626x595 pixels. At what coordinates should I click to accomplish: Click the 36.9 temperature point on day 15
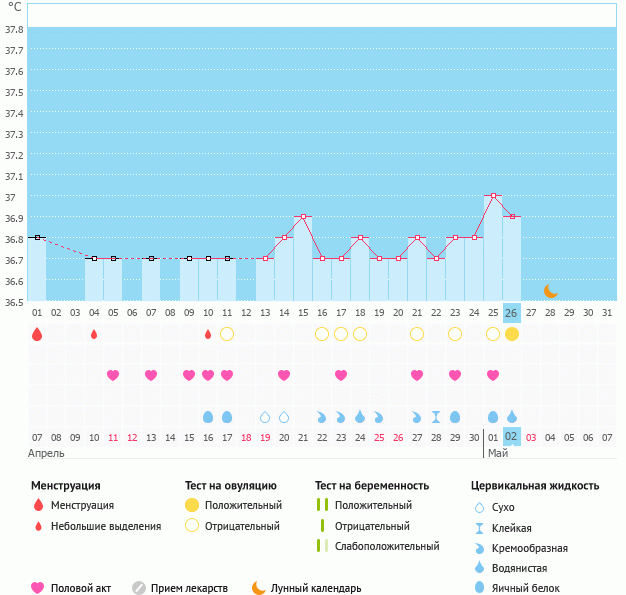[303, 216]
